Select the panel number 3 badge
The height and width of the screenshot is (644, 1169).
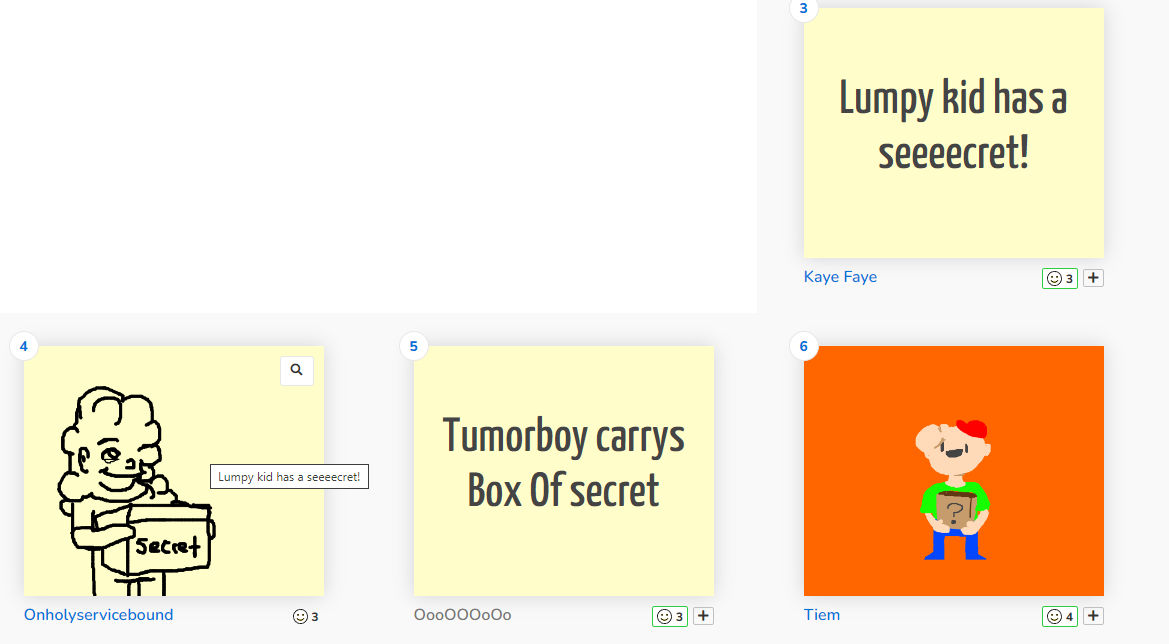click(804, 9)
